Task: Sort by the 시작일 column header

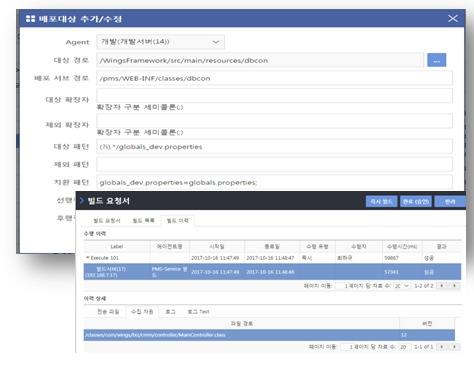Action: (217, 247)
